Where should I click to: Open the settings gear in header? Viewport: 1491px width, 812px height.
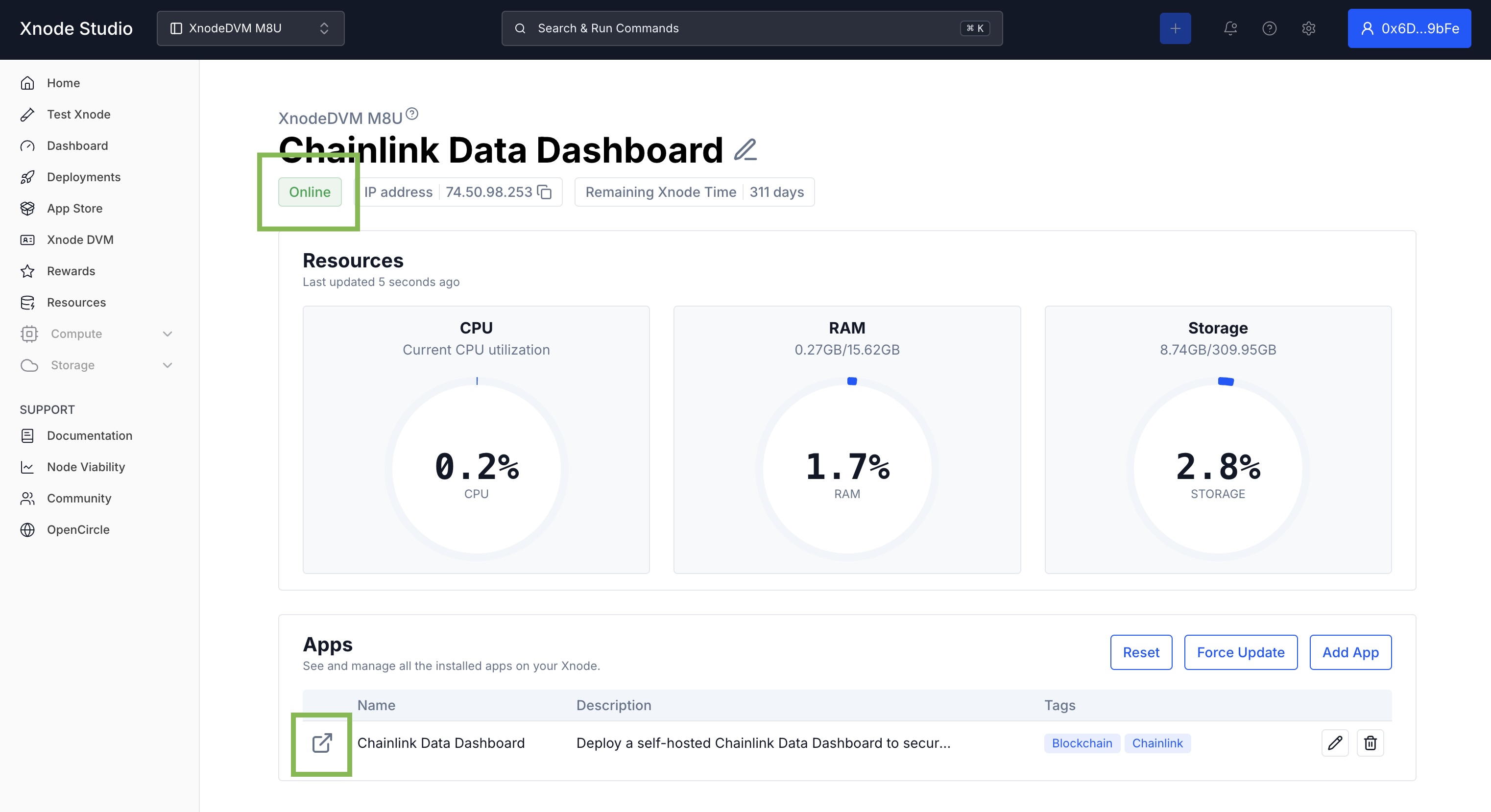click(1308, 28)
